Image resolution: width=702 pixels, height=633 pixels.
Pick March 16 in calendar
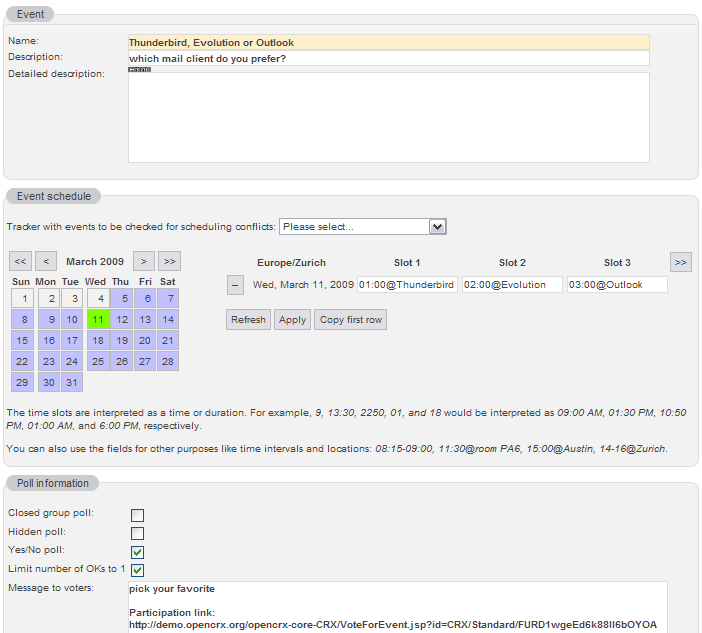49,341
